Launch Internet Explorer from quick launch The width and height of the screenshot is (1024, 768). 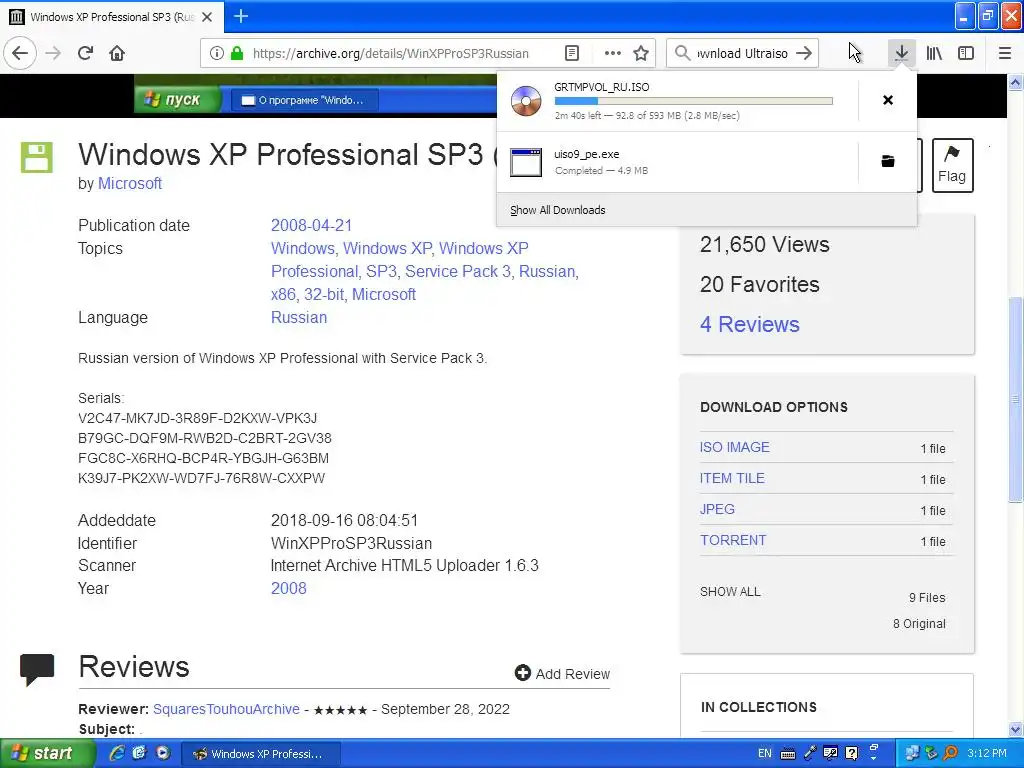tap(117, 753)
